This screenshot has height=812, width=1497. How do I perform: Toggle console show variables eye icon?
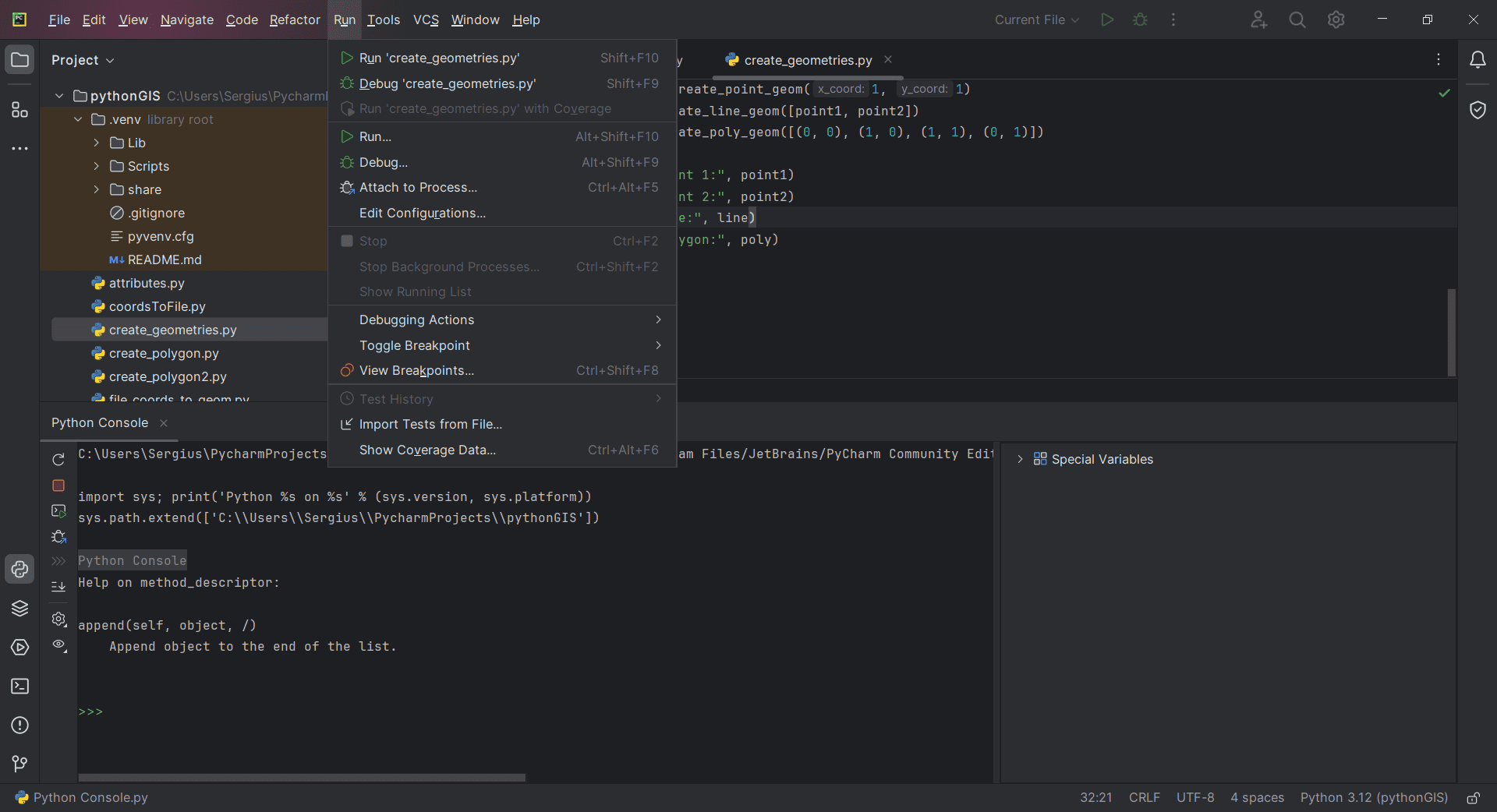(x=58, y=645)
